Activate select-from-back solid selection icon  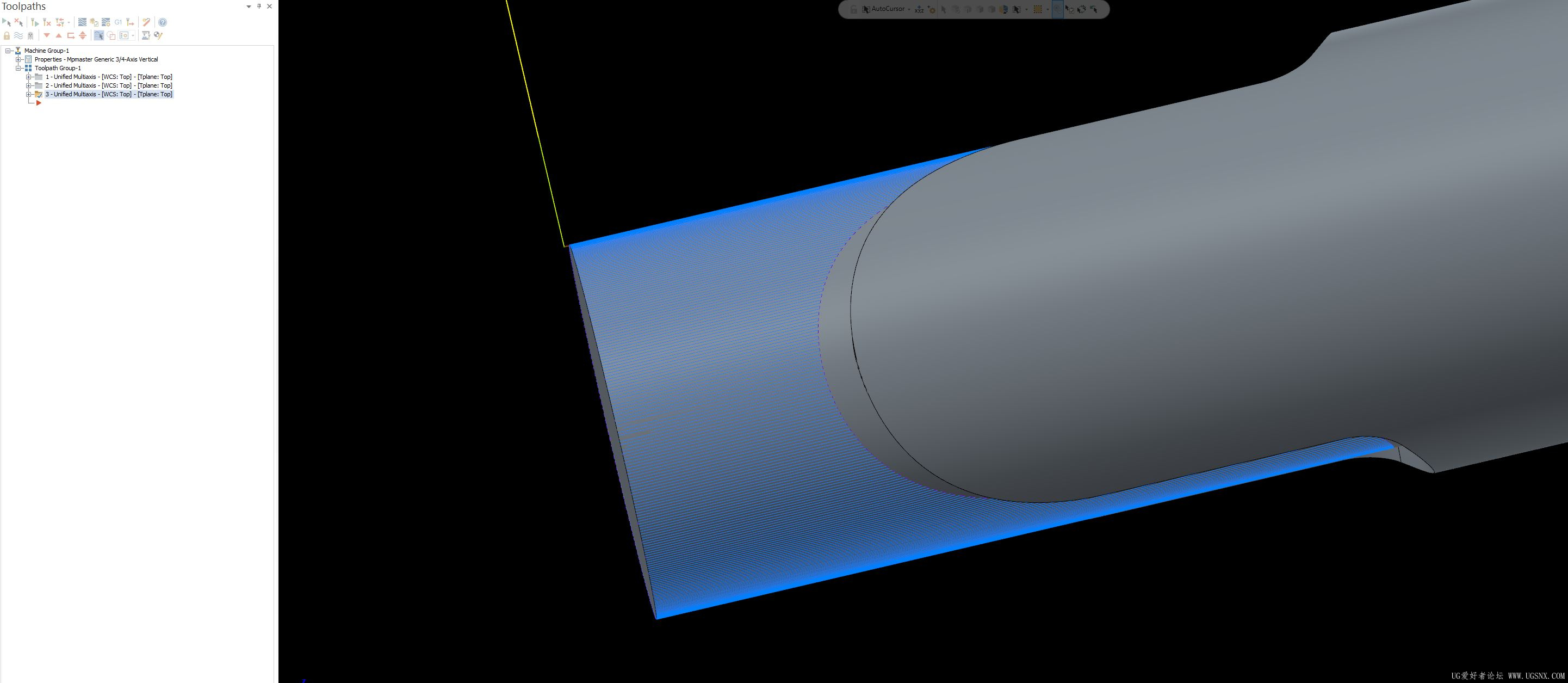coord(1005,9)
